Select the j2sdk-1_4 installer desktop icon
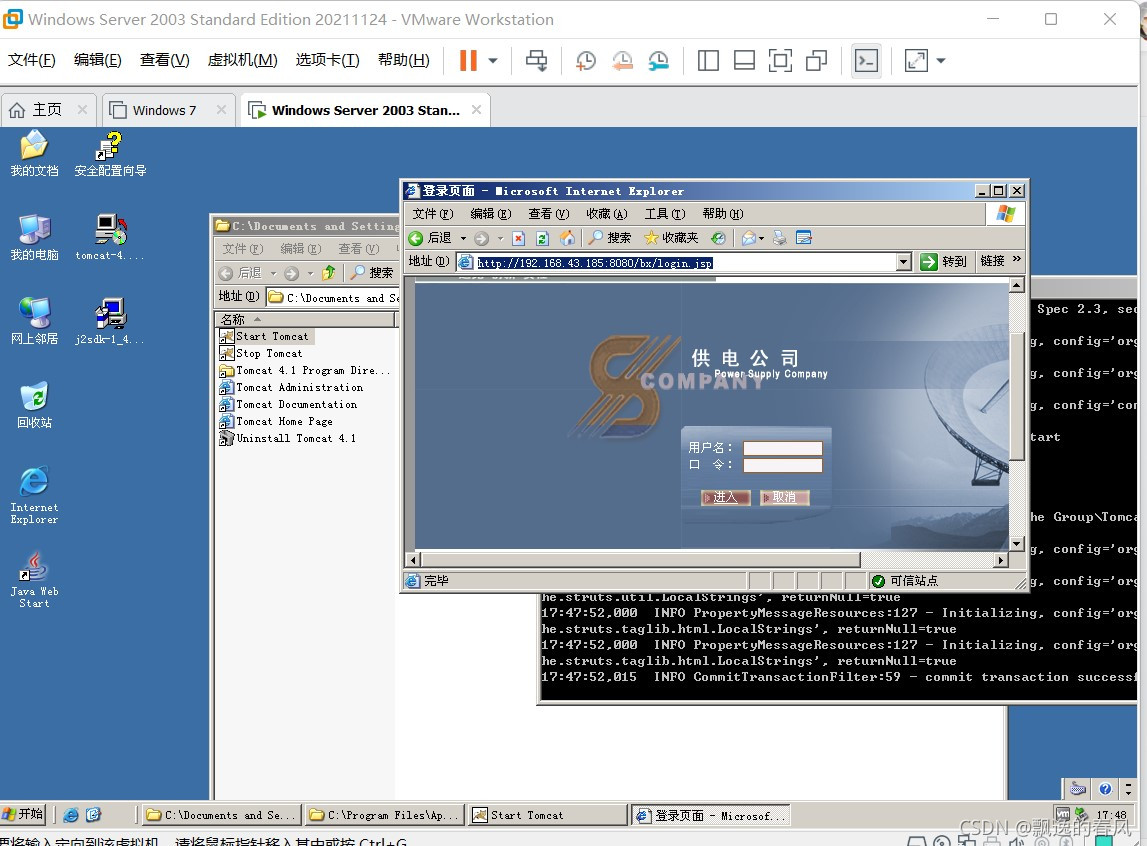 pos(110,322)
